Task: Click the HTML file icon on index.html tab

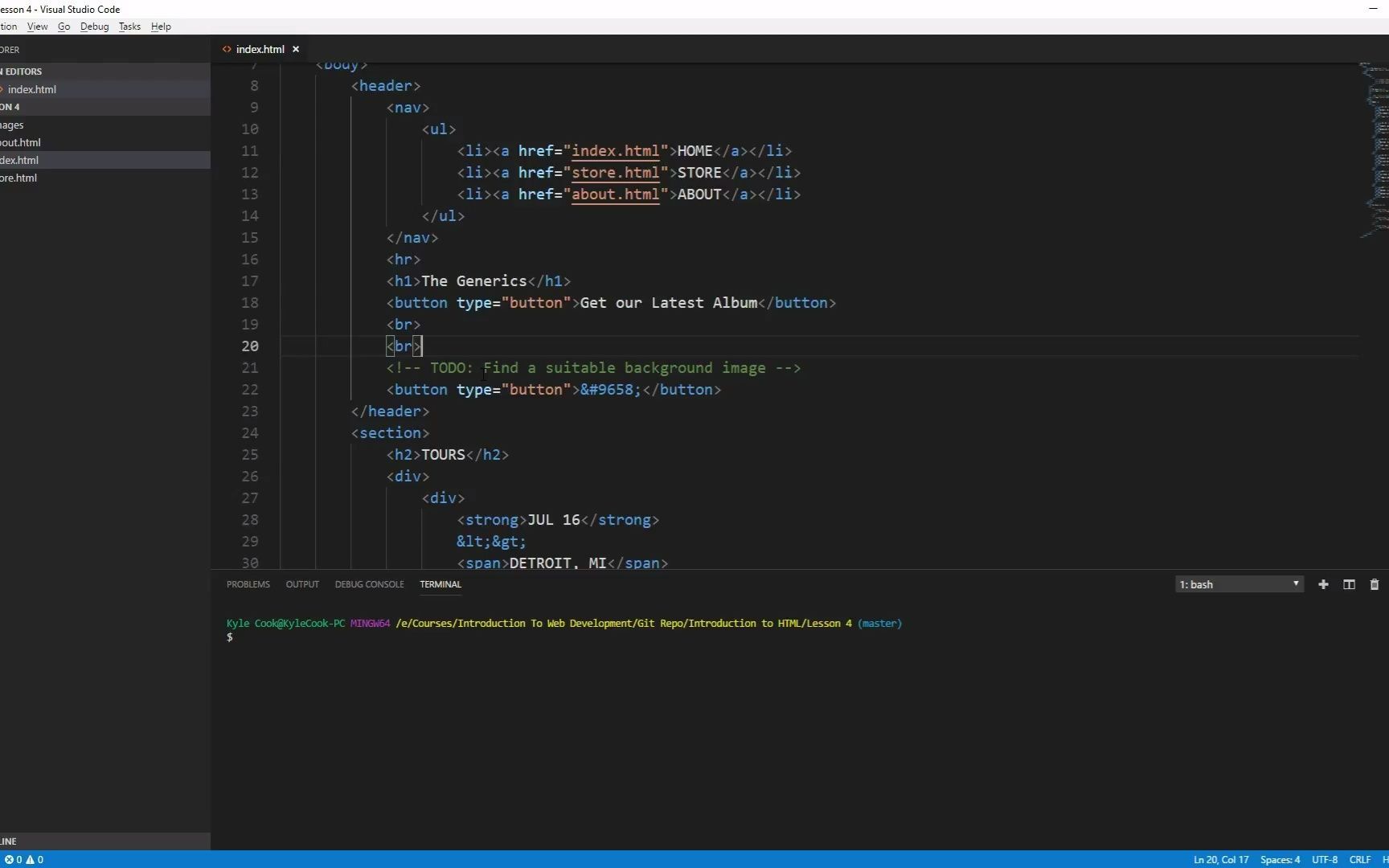Action: click(x=227, y=49)
